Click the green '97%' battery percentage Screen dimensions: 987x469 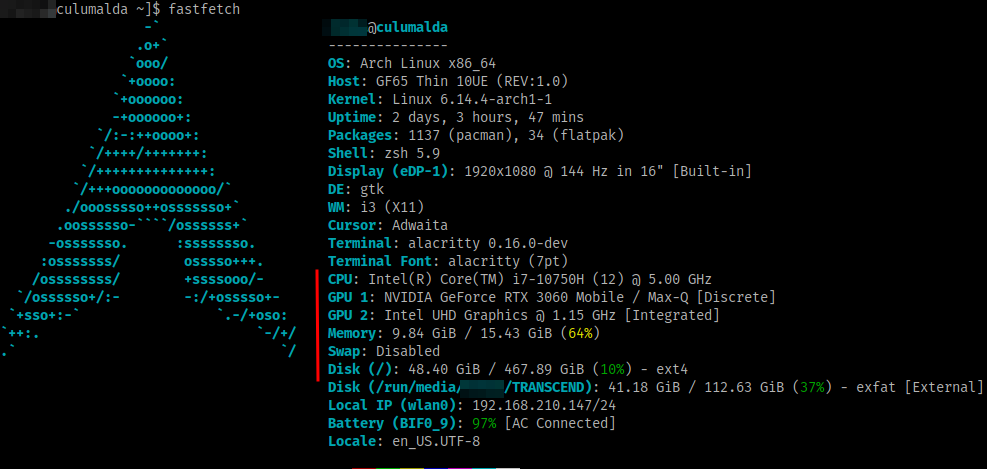click(484, 422)
